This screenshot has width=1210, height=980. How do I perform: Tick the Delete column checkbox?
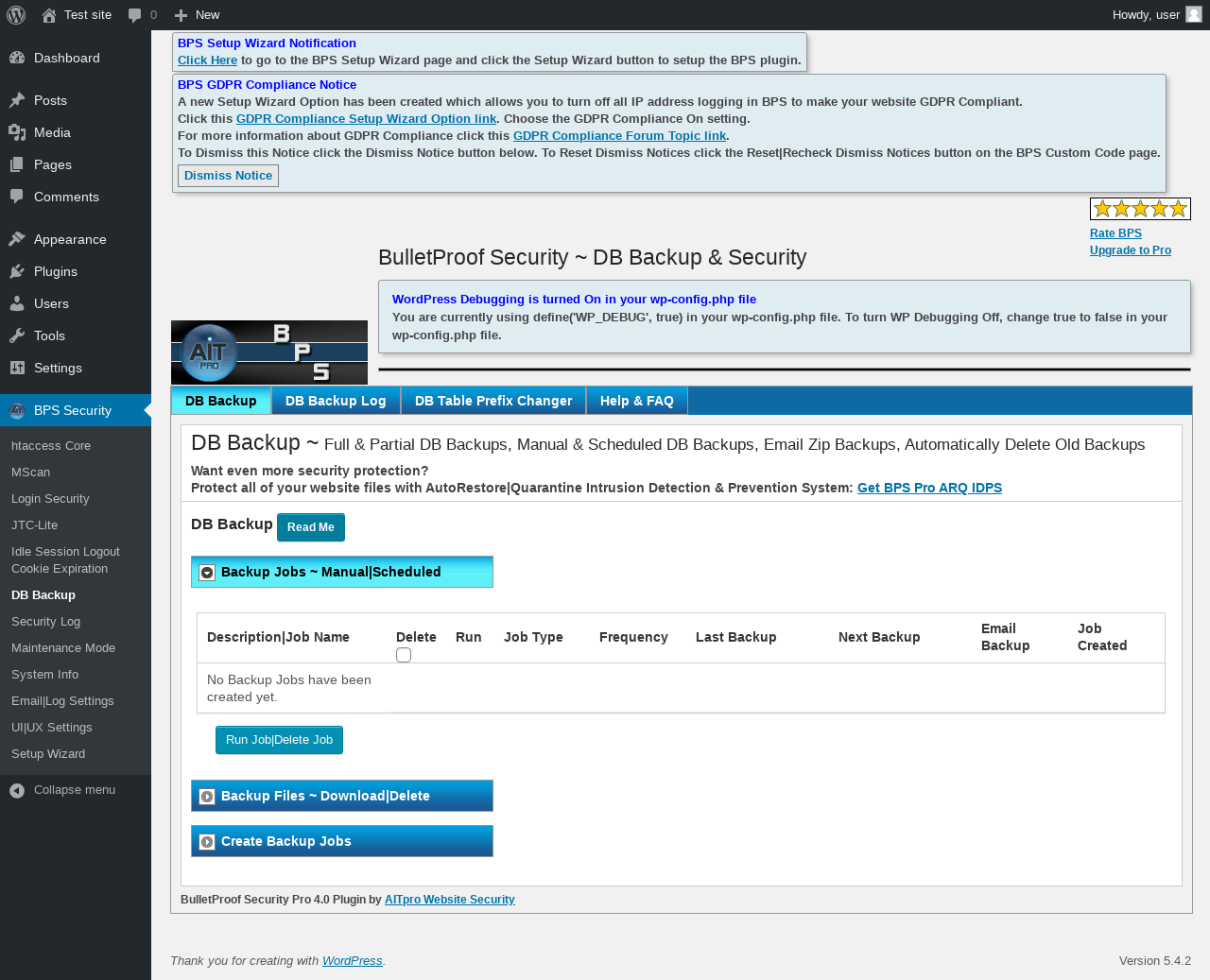(x=404, y=655)
